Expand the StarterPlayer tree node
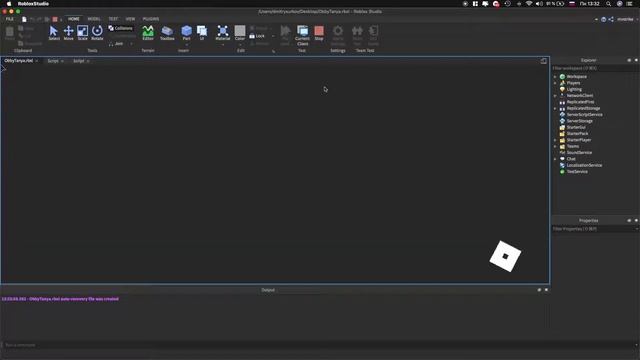The image size is (640, 360). coord(555,140)
